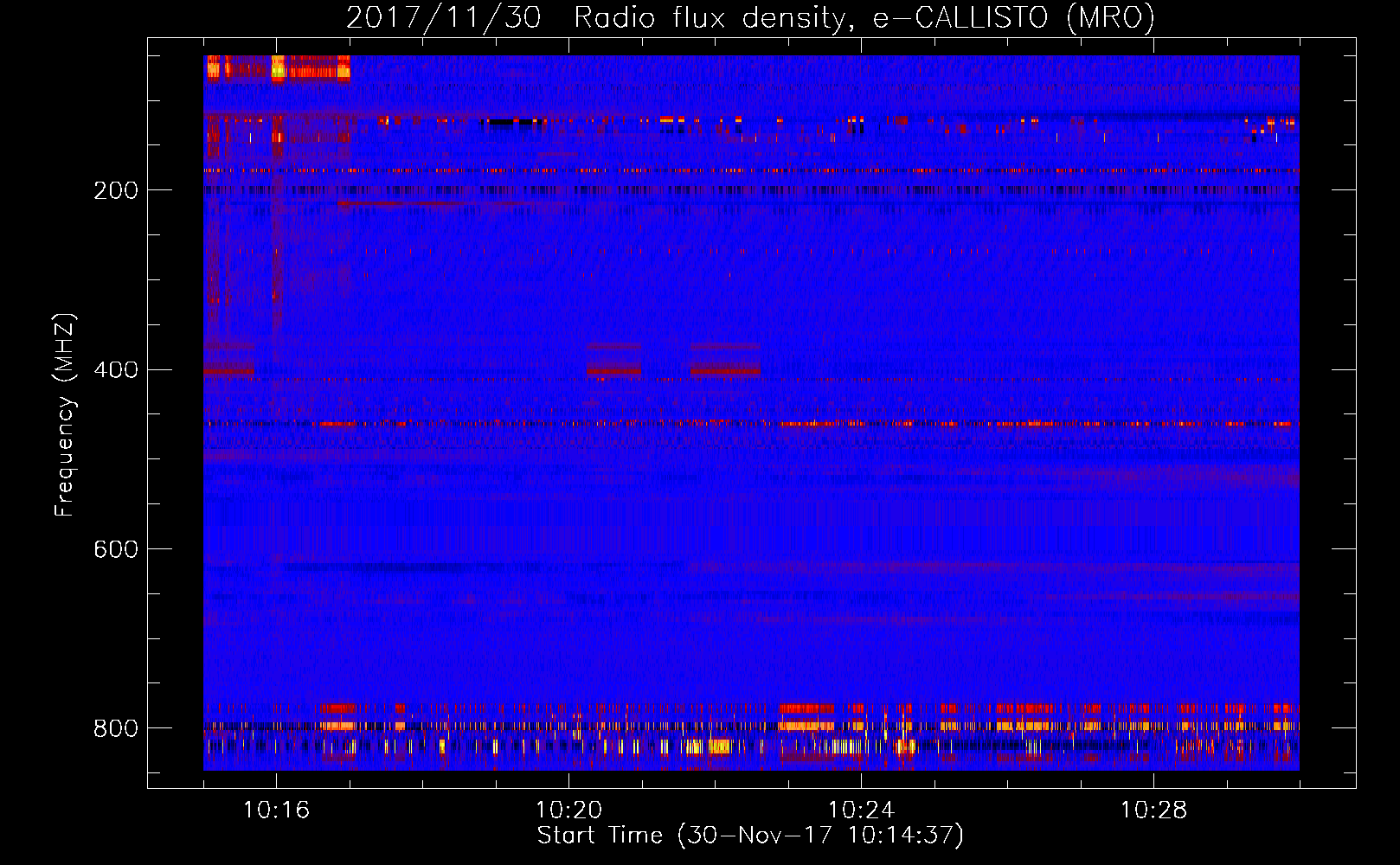This screenshot has height=865, width=1400.
Task: Click the 800 frequency tick label
Action: [115, 728]
